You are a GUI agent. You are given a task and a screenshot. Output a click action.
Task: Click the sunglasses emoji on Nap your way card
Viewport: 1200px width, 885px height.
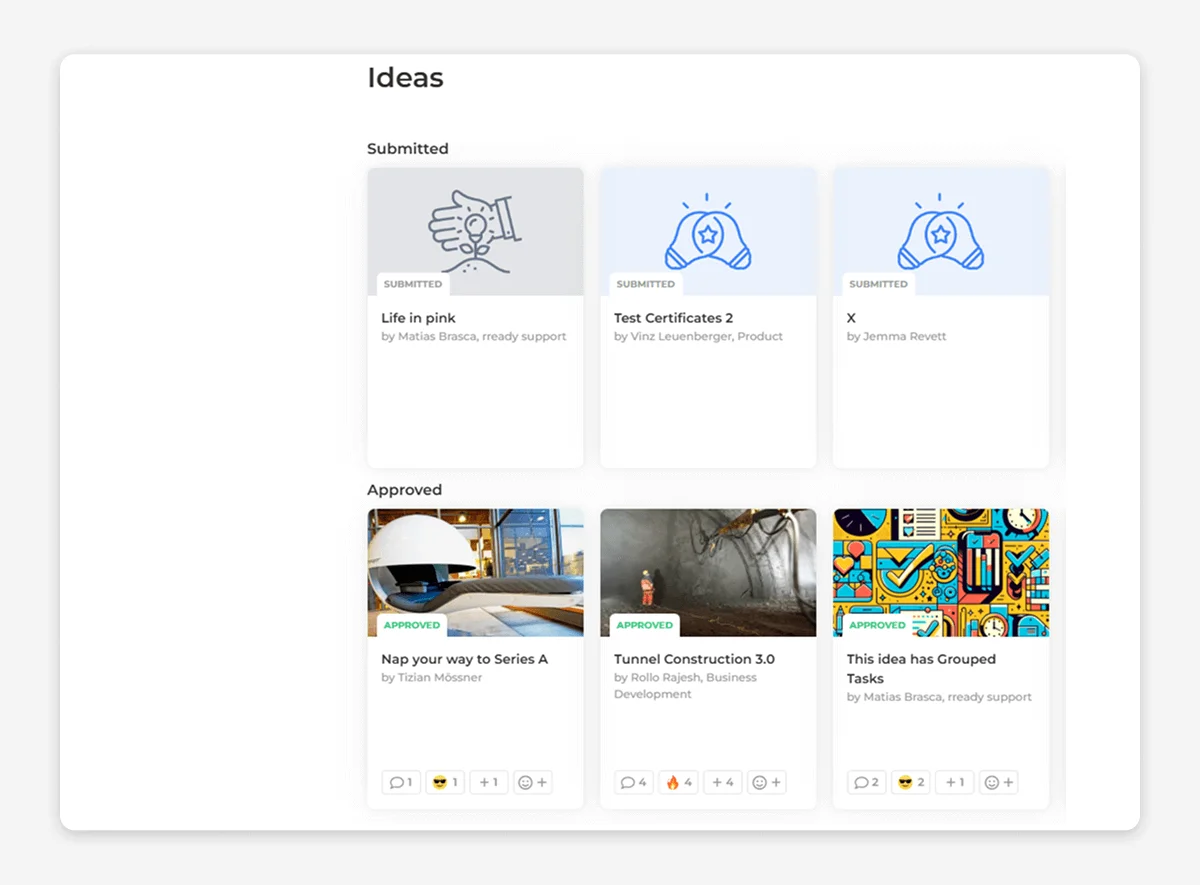[445, 782]
